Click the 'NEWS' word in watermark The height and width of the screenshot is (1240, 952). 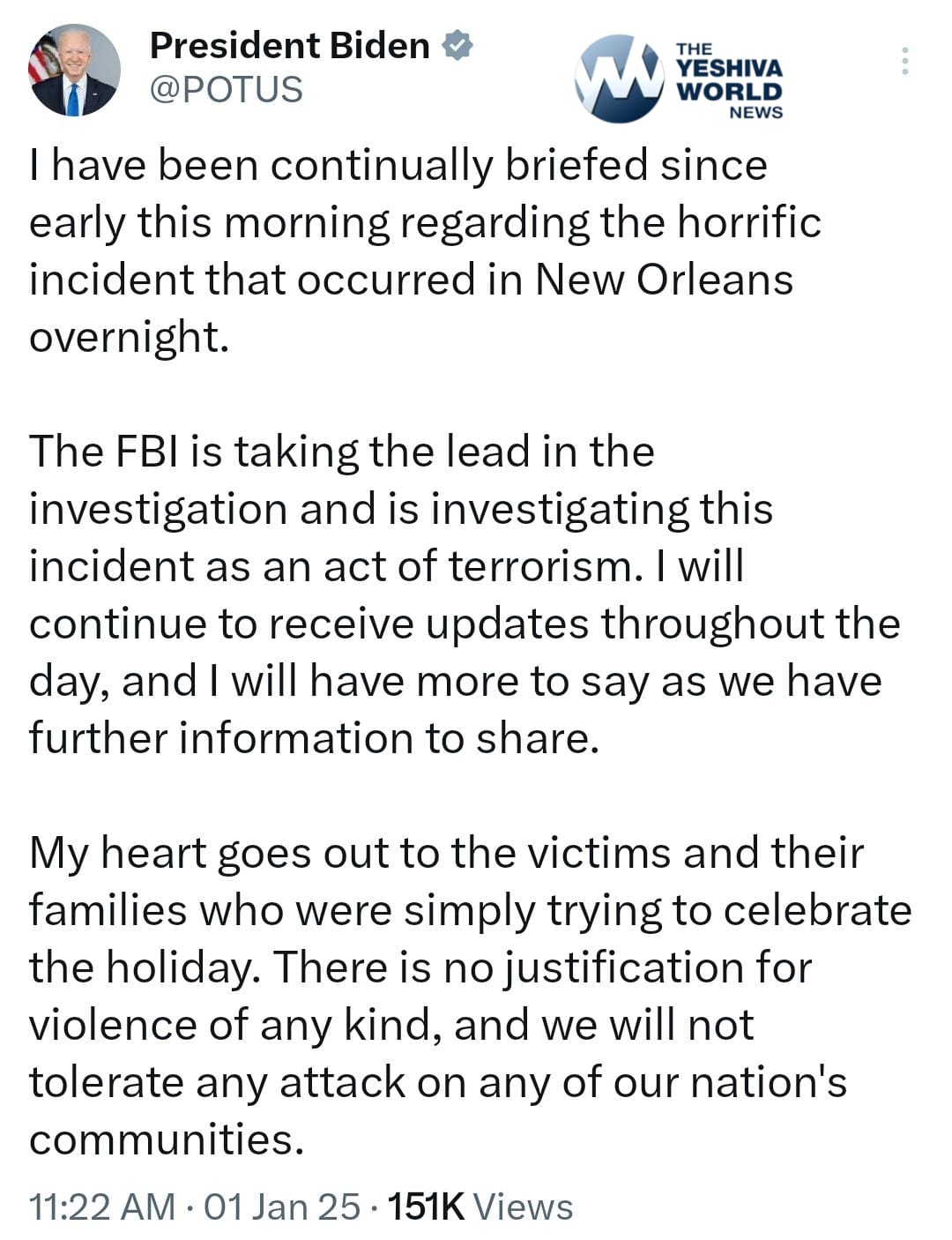click(755, 113)
